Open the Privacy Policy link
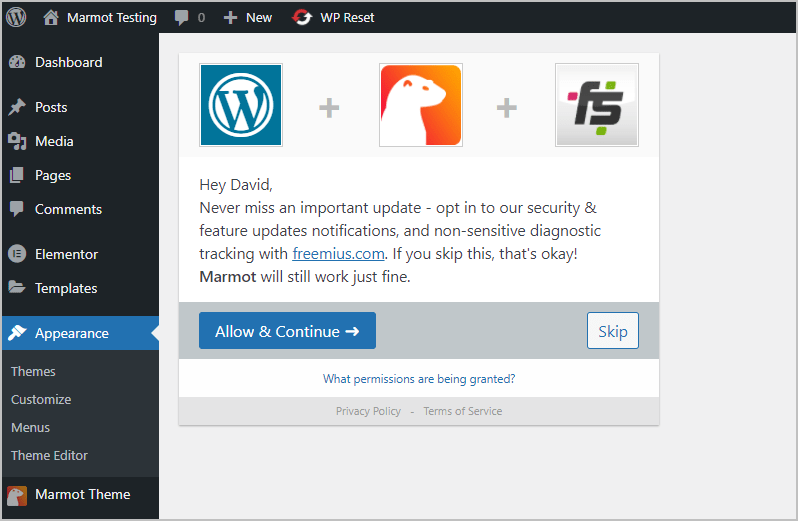Viewport: 798px width, 521px height. point(368,411)
